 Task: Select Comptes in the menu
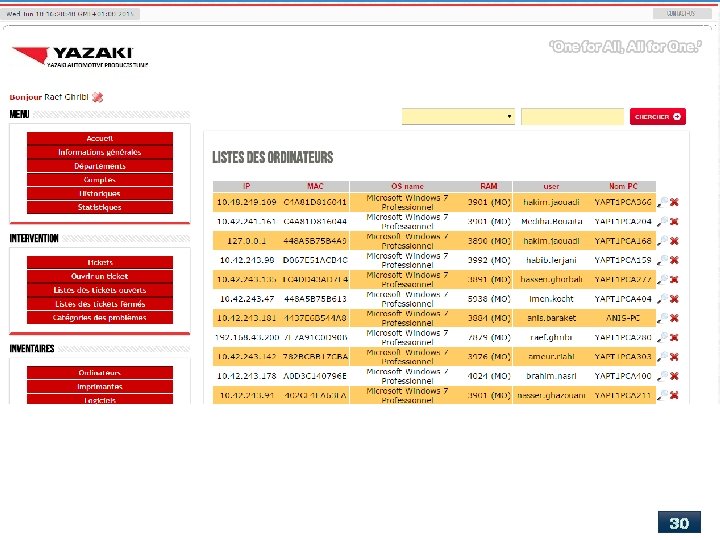click(x=100, y=180)
